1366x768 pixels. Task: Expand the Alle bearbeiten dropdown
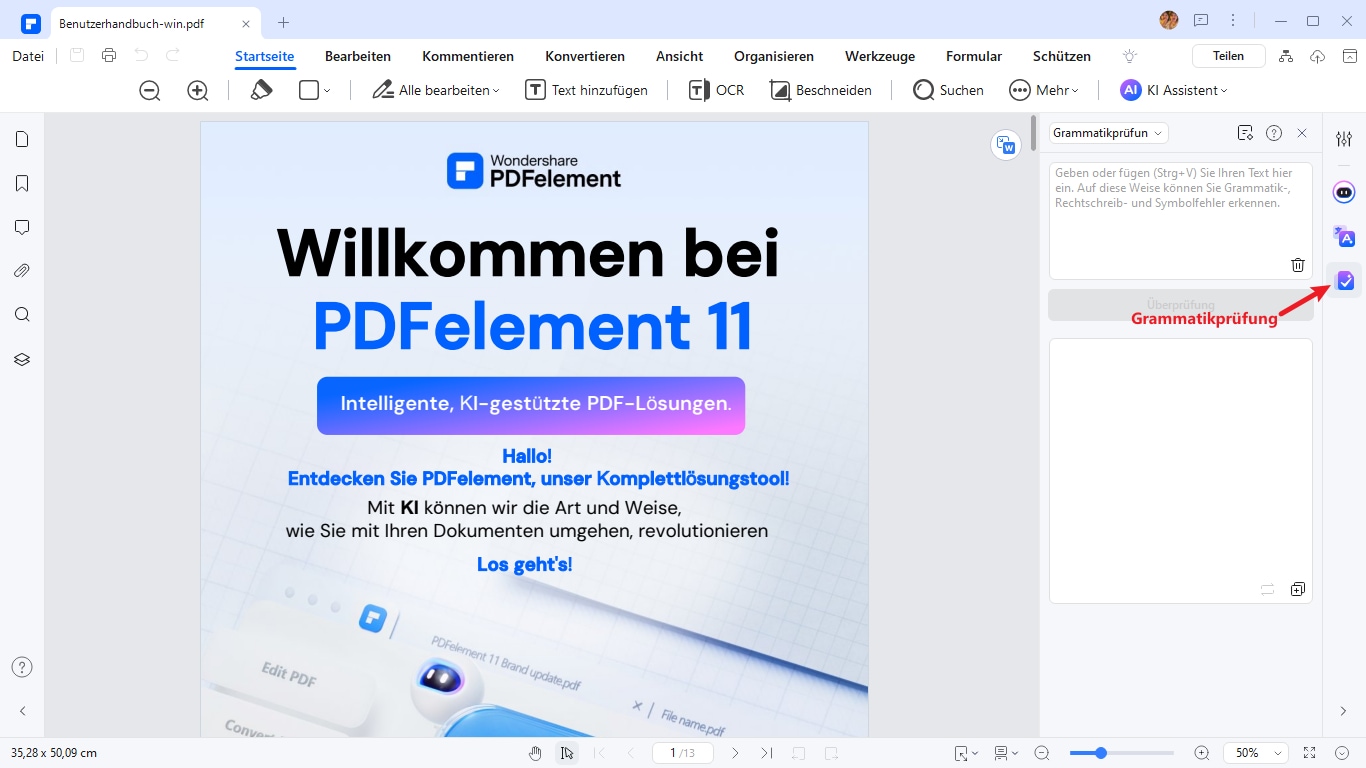[496, 91]
